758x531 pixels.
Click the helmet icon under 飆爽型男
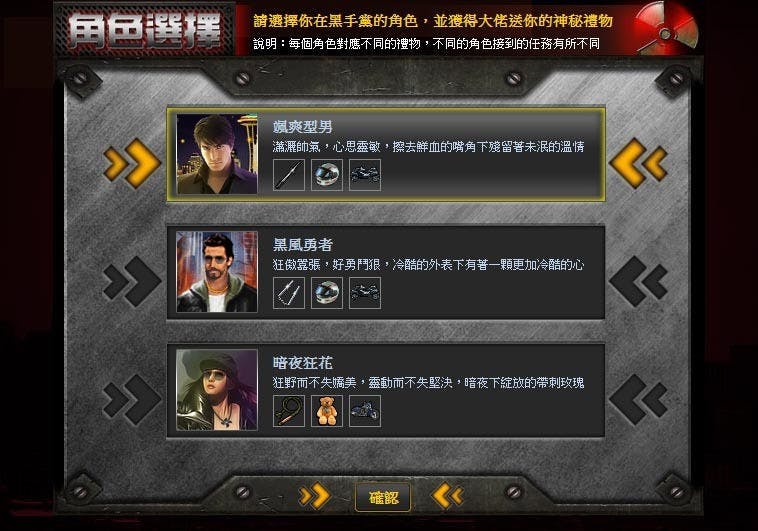pos(327,175)
